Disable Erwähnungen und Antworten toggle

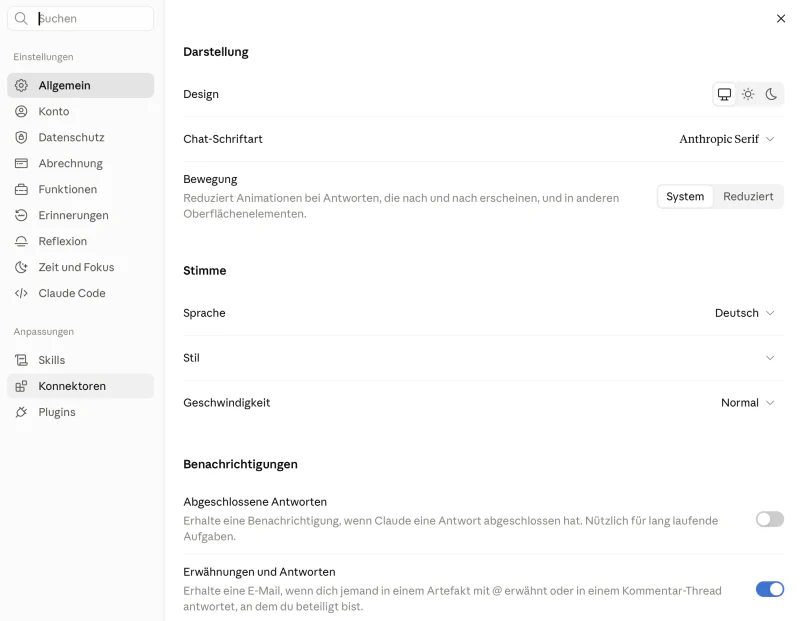tap(770, 589)
